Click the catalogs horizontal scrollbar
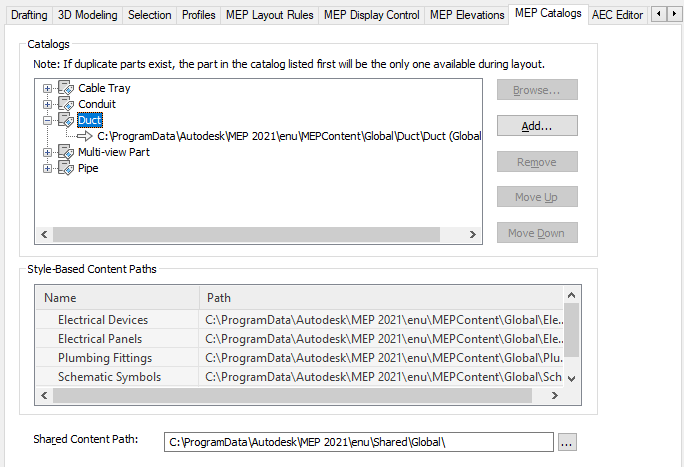The image size is (684, 467). coord(245,234)
